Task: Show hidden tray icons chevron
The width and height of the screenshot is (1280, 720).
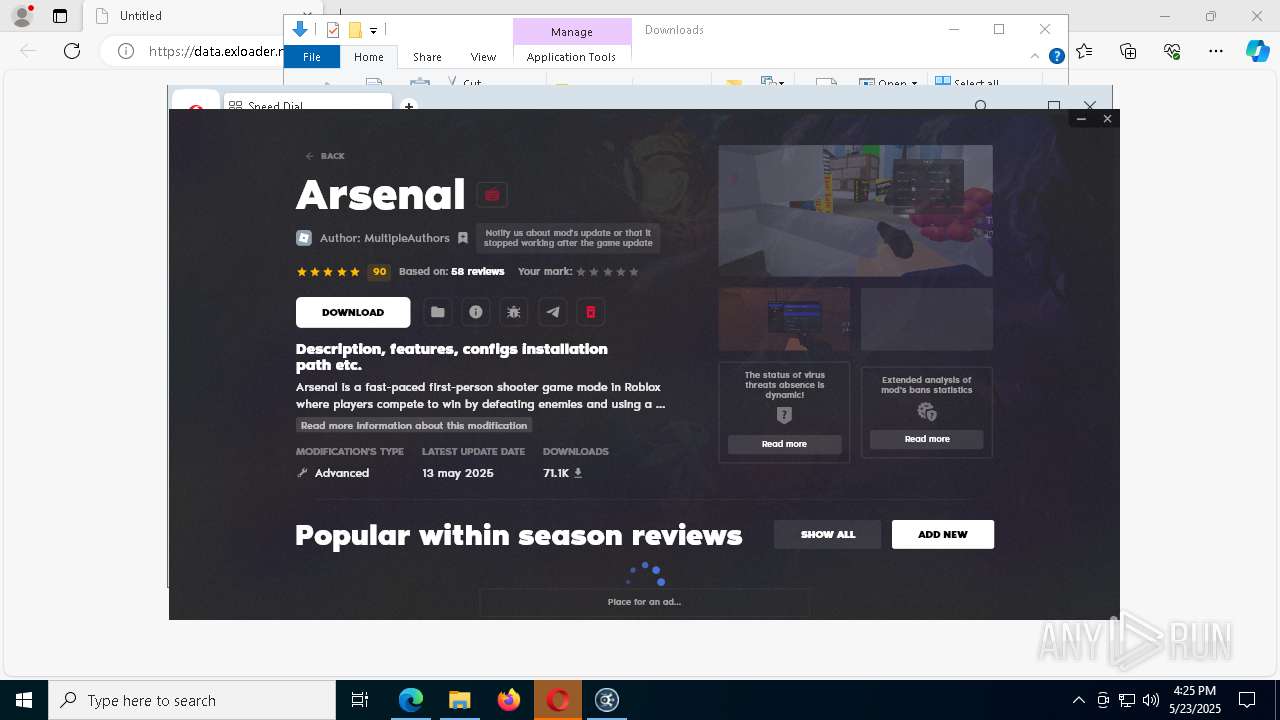Action: pos(1078,700)
